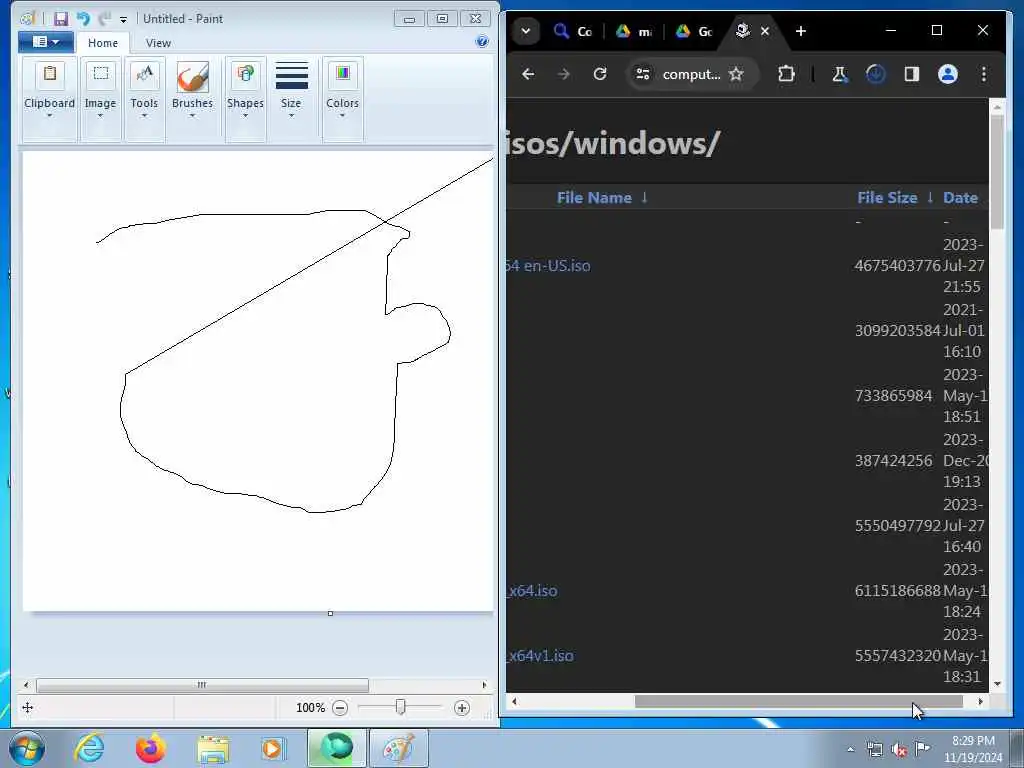
Task: Expand the Tools group dropdown
Action: (144, 116)
